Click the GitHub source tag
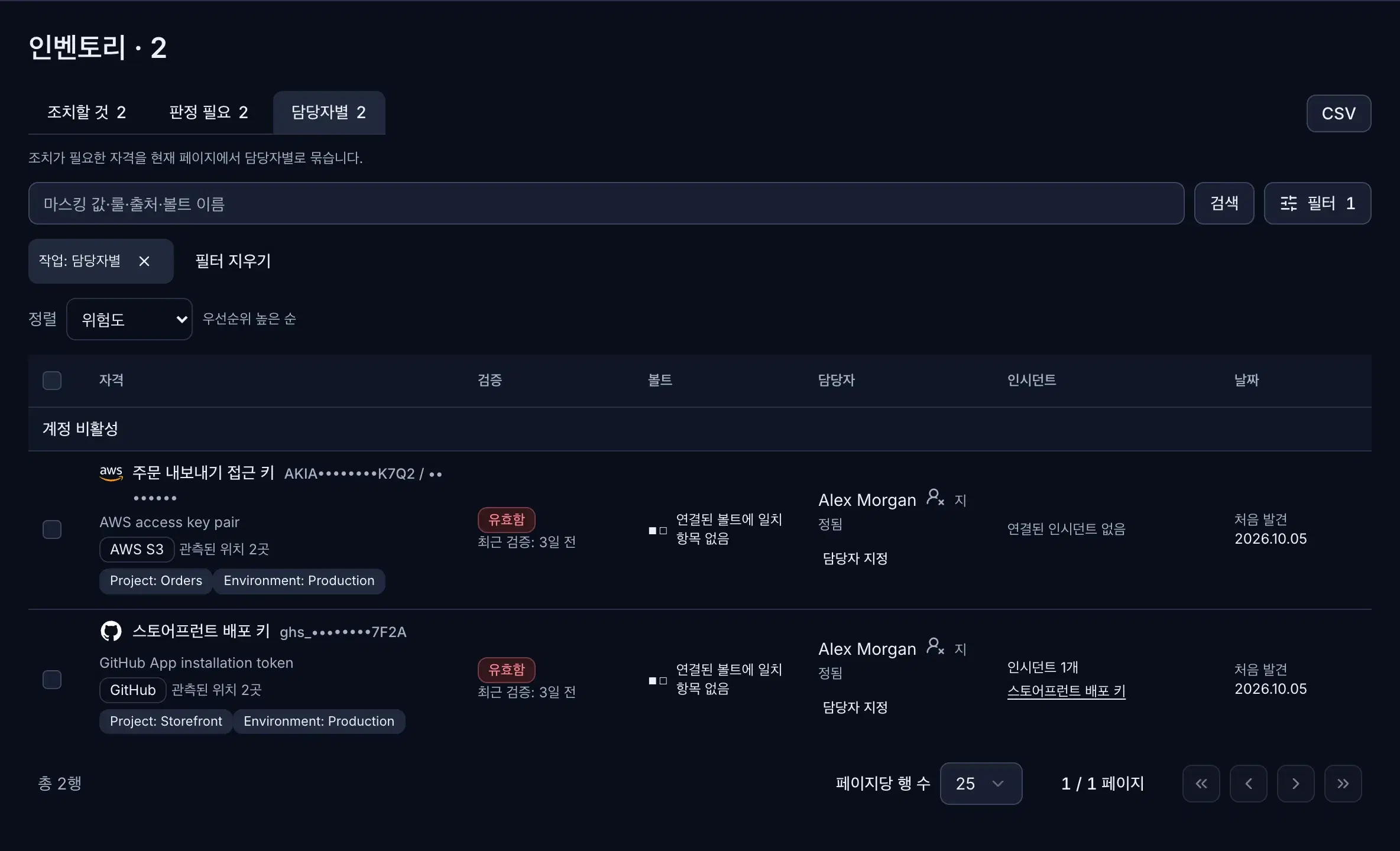The image size is (1400, 851). [133, 690]
